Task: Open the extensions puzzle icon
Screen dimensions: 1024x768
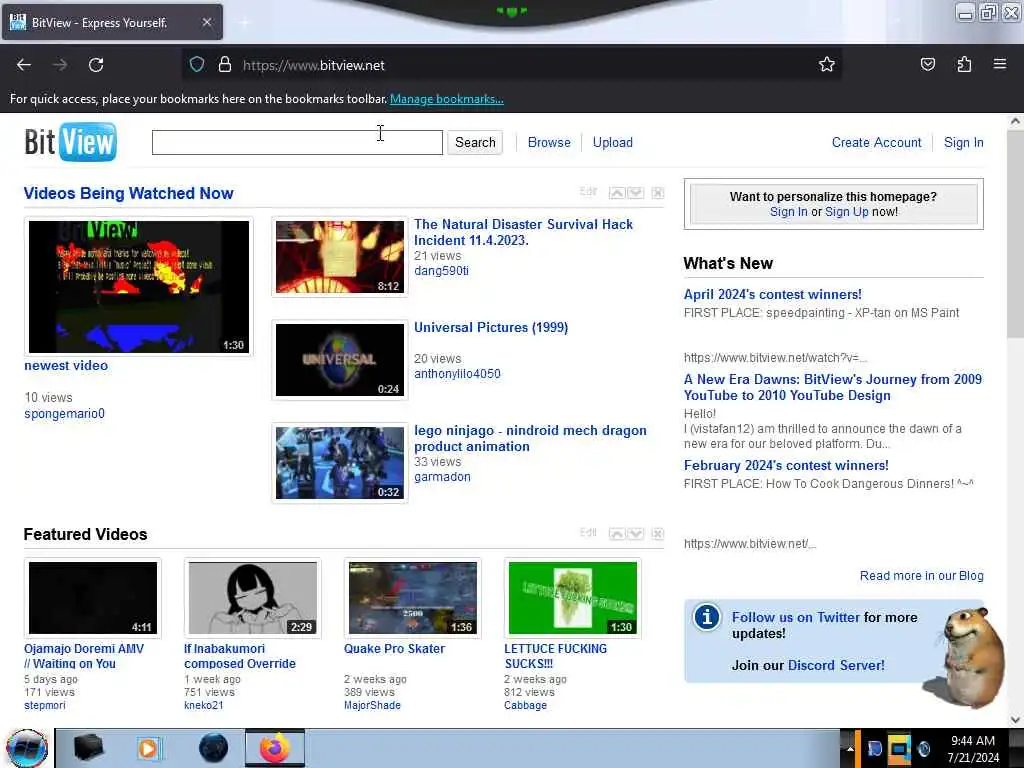Action: tap(964, 64)
